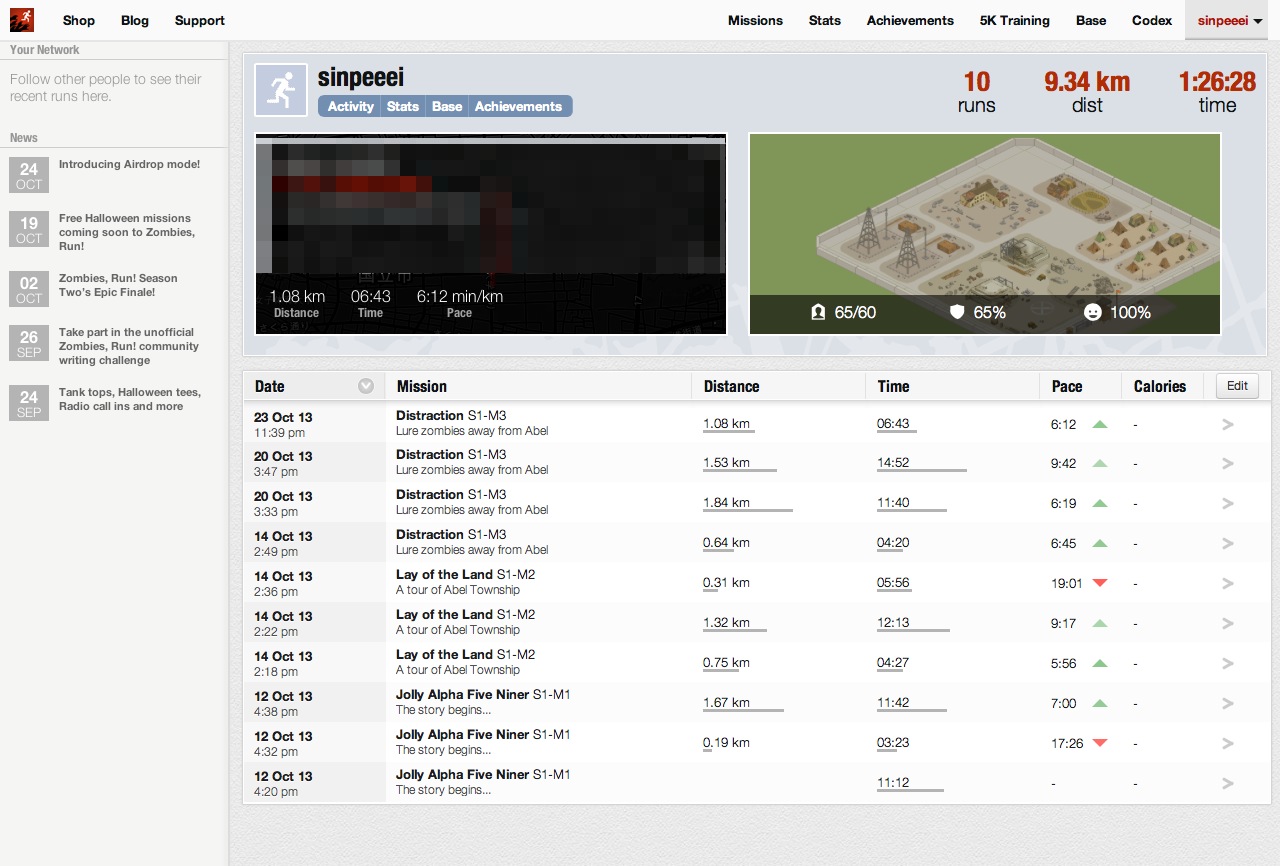This screenshot has width=1280, height=866.
Task: Click the smiley morale icon showing 100%
Action: tap(1092, 313)
